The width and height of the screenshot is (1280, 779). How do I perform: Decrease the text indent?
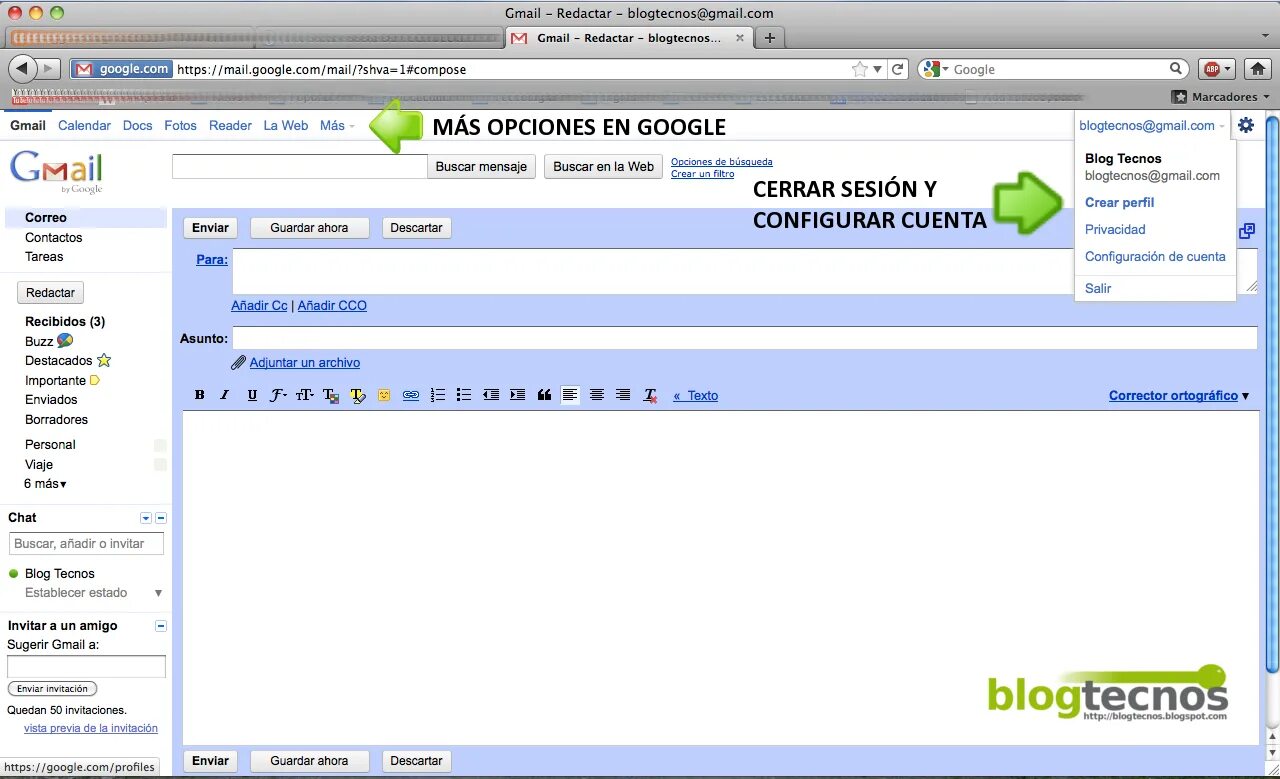tap(490, 395)
